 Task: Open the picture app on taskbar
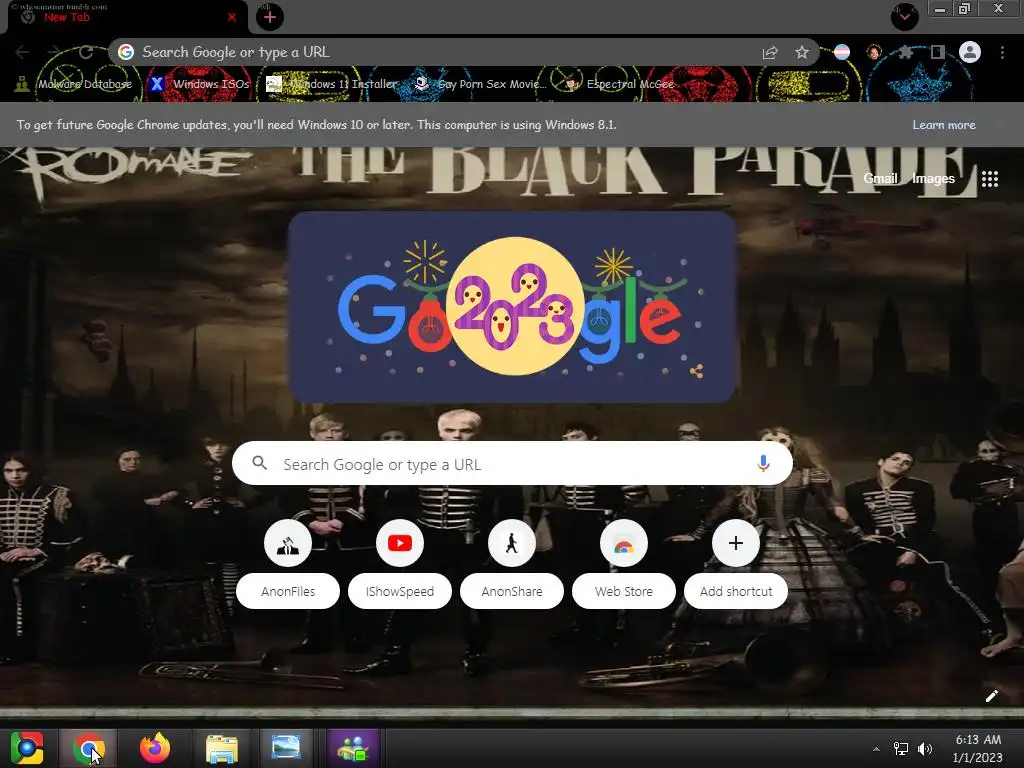[286, 748]
